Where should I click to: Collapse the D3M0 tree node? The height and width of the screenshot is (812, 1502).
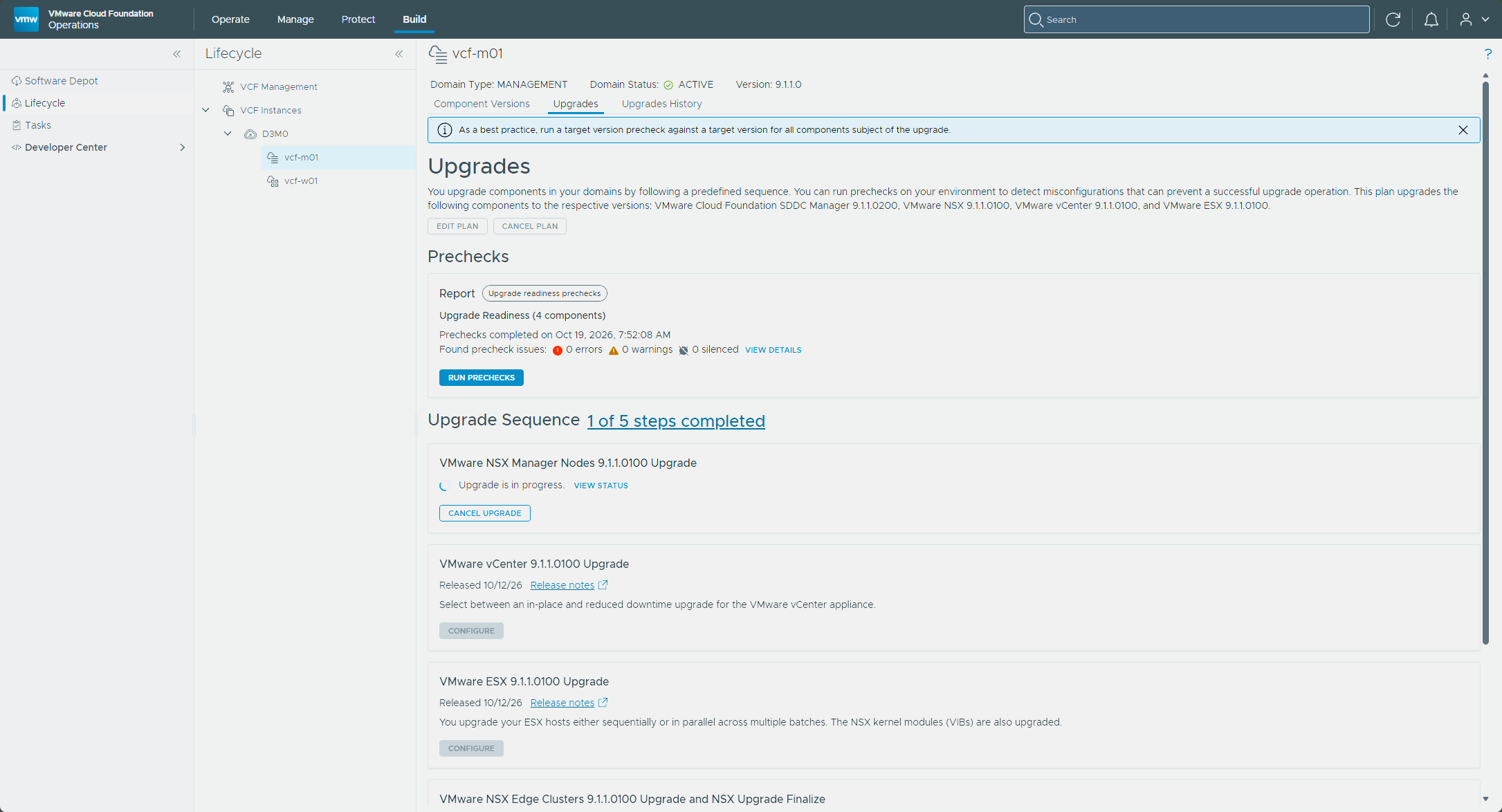click(228, 133)
